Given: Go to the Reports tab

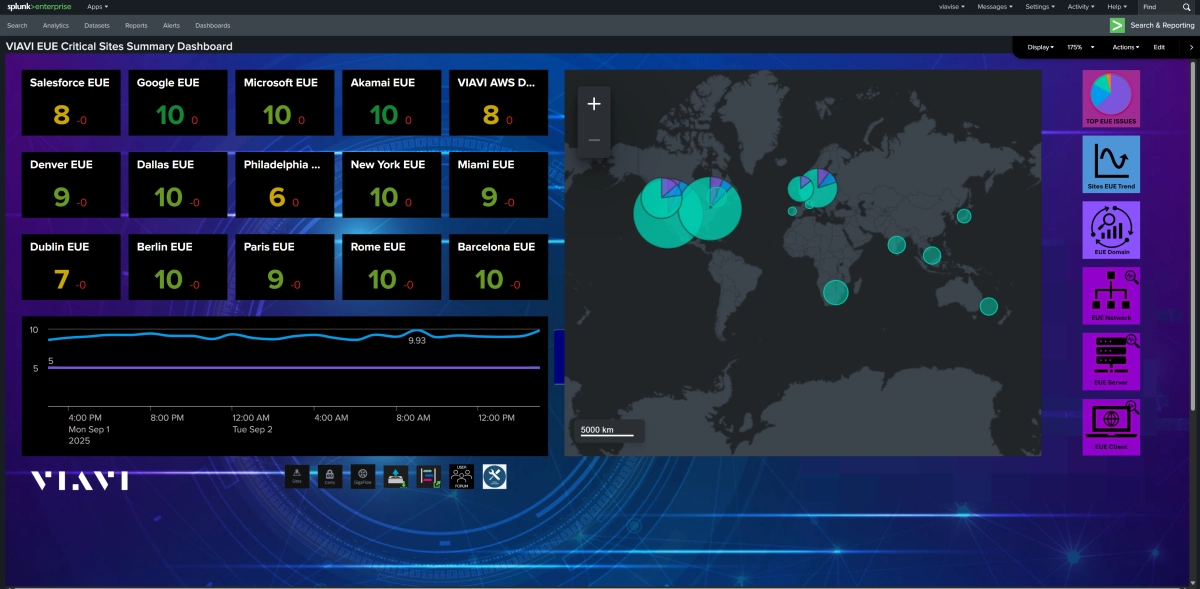Looking at the screenshot, I should [136, 25].
